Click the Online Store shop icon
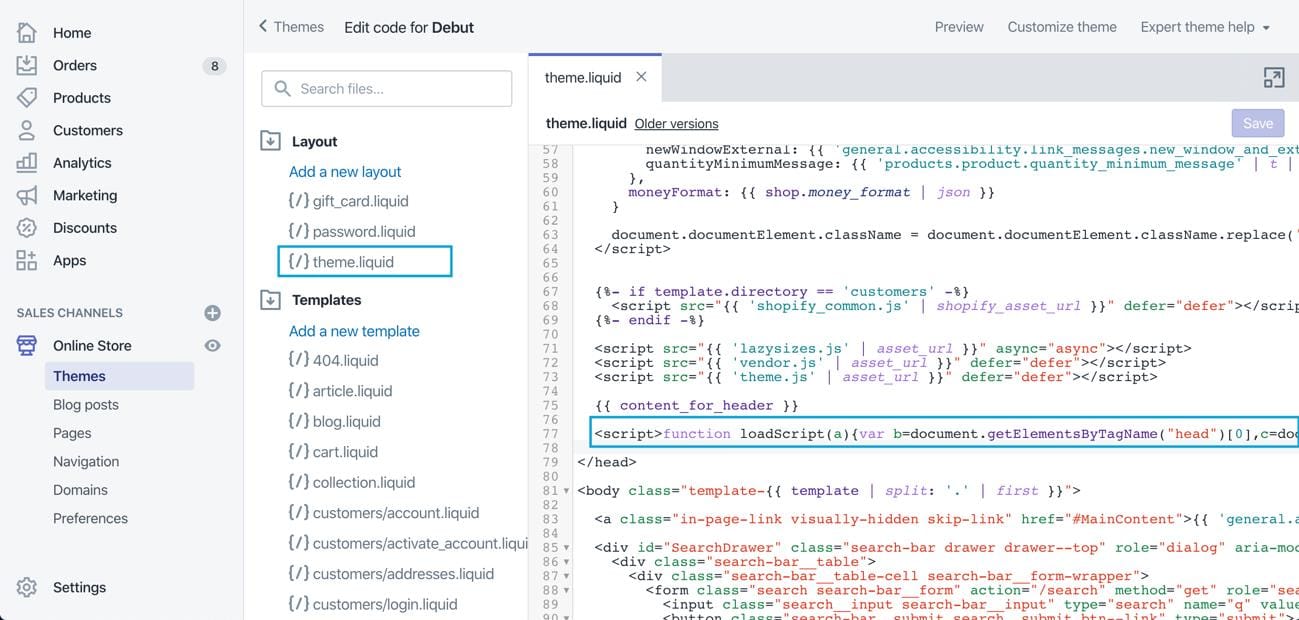 click(27, 345)
